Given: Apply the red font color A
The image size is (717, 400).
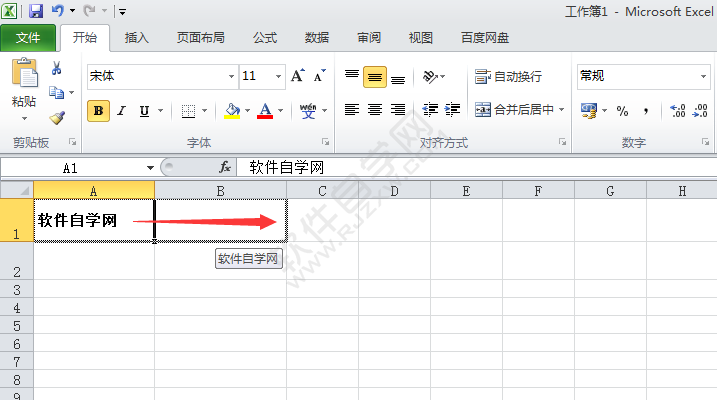Looking at the screenshot, I should pos(265,111).
